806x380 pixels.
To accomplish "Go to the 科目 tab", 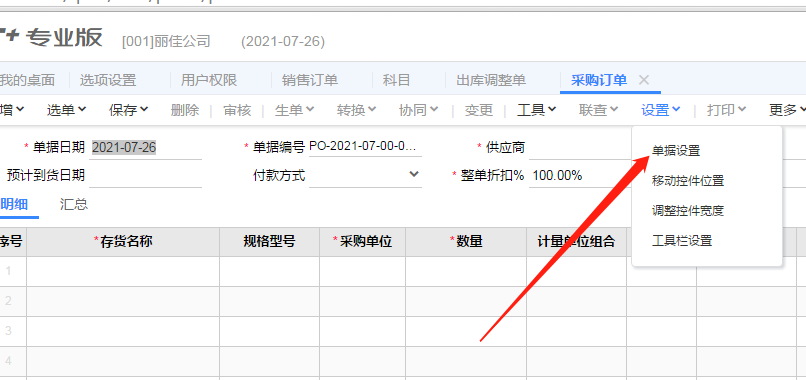I will pos(396,80).
